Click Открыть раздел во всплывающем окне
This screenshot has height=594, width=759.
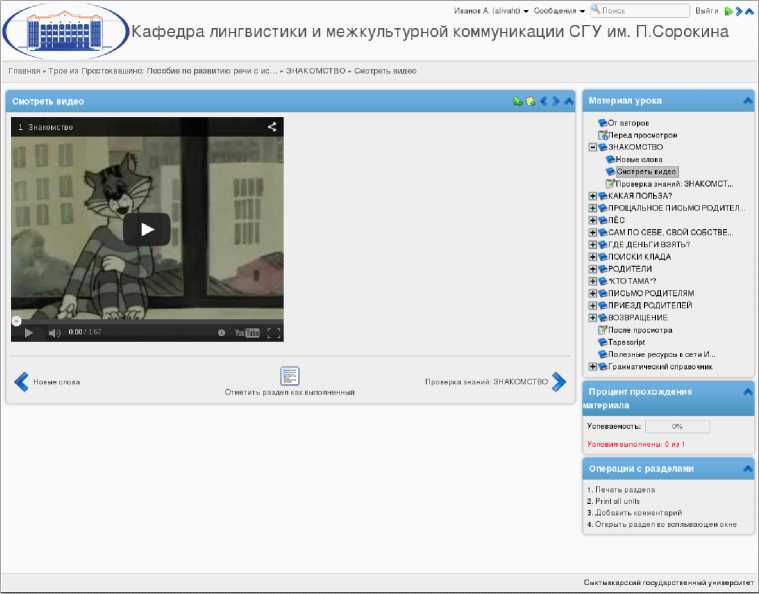tap(666, 524)
